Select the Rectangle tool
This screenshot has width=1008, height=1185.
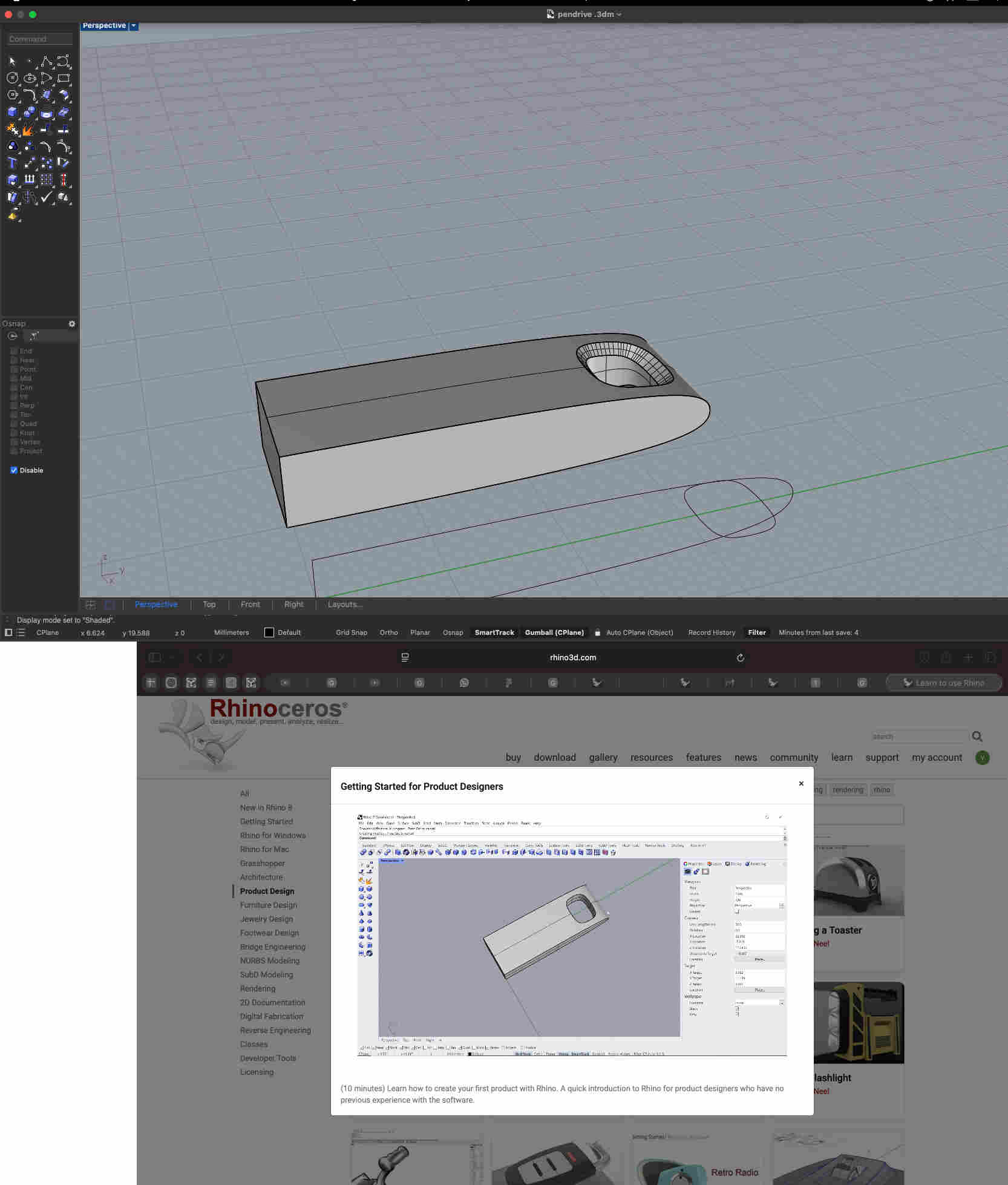tap(63, 78)
